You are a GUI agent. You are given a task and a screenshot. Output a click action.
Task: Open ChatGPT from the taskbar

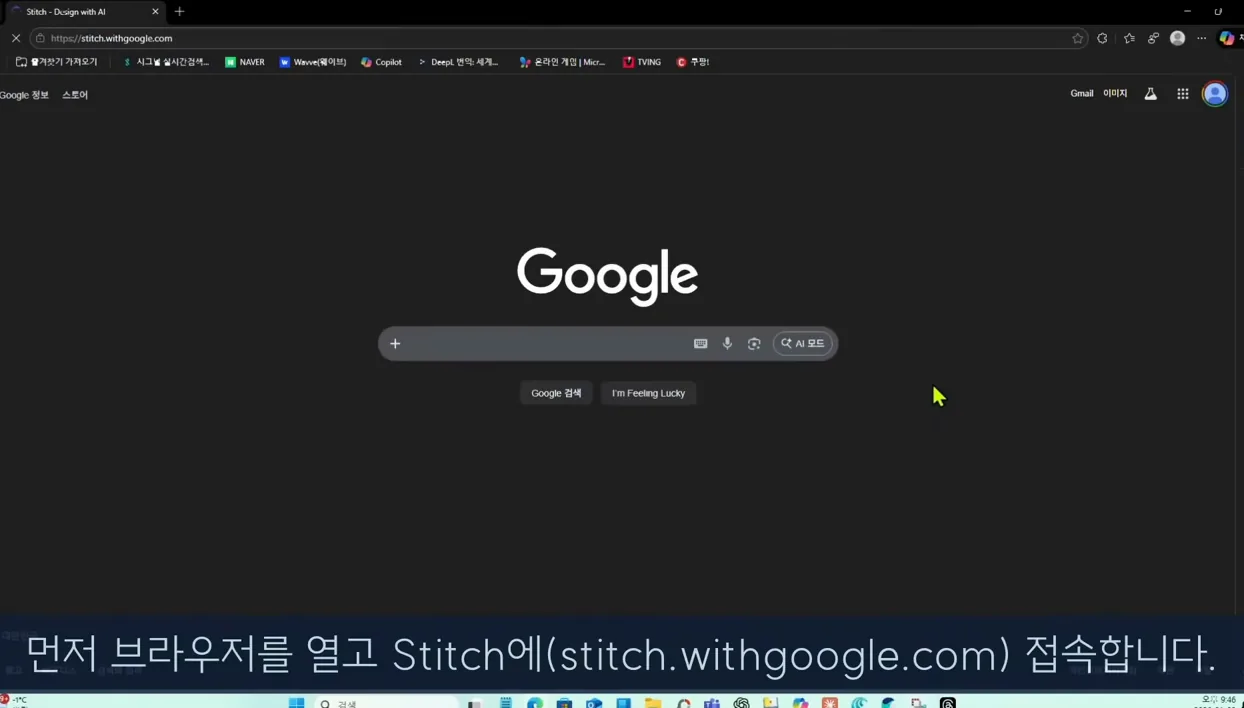[741, 703]
